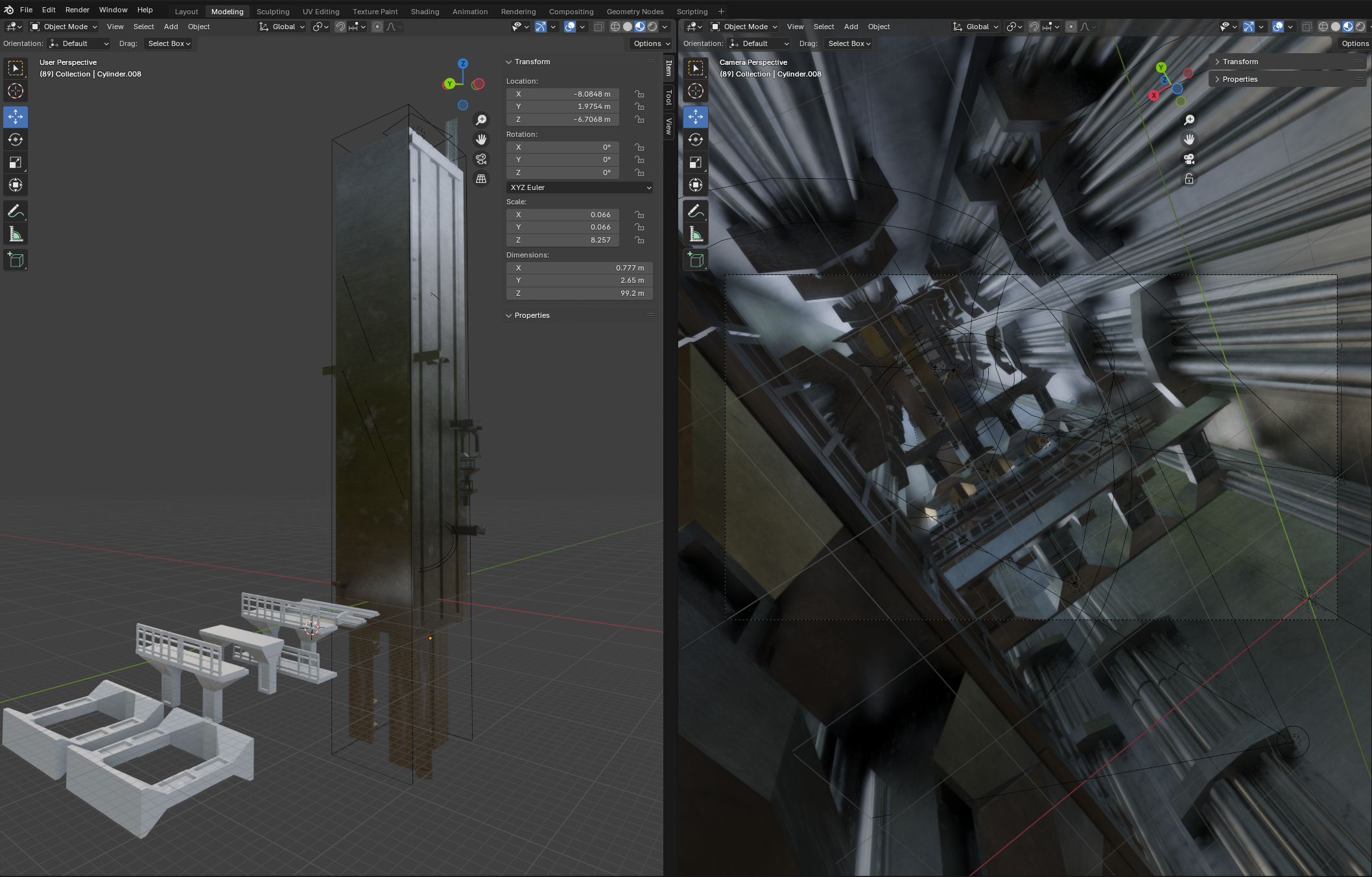
Task: Expand the Properties panel in the right viewport
Action: point(1240,78)
